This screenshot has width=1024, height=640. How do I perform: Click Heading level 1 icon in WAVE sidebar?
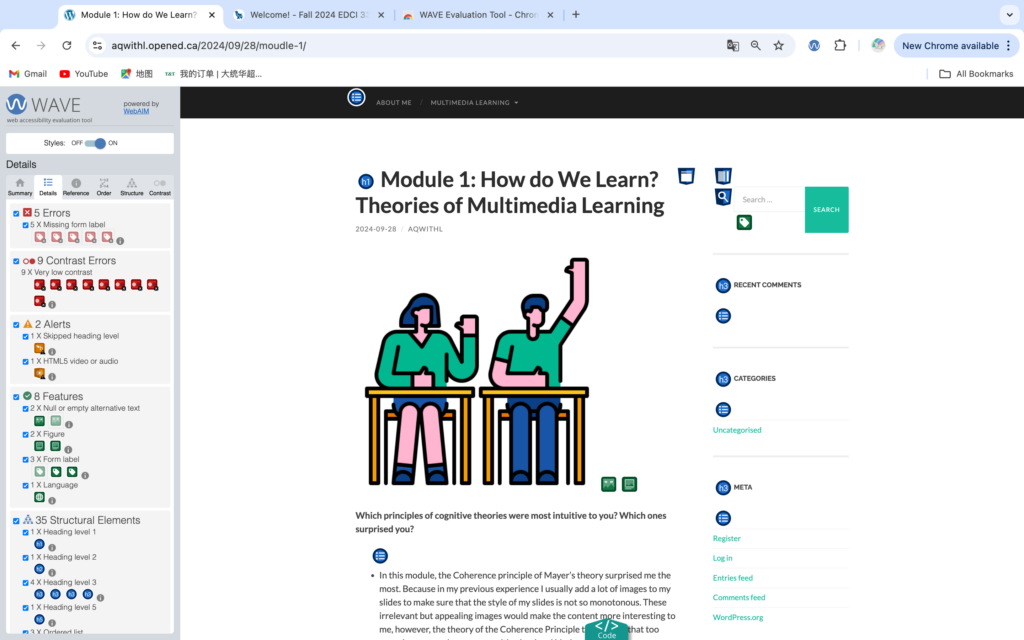point(39,544)
